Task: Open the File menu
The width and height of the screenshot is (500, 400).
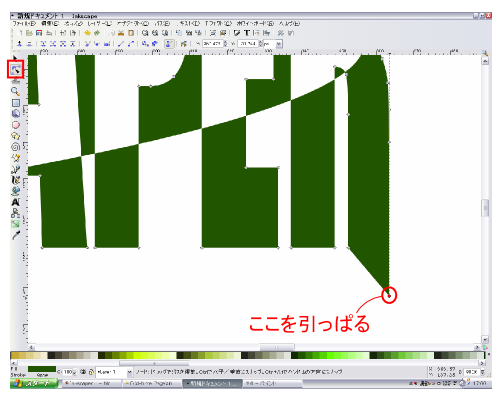Action: click(x=24, y=23)
